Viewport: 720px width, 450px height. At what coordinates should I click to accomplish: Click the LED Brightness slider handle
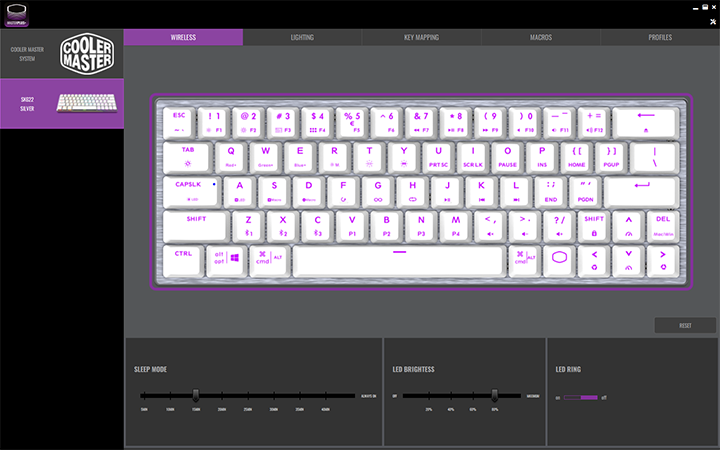click(494, 395)
